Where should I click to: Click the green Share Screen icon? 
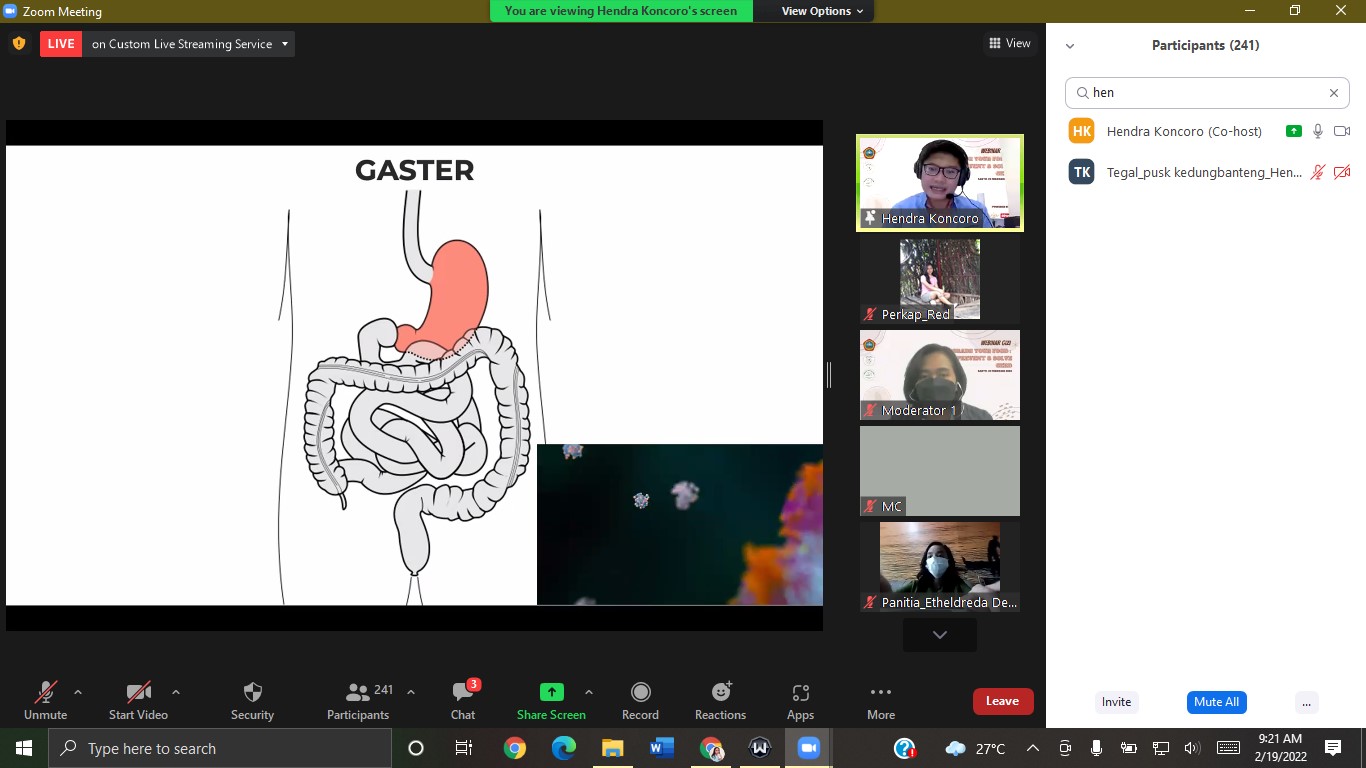551,692
